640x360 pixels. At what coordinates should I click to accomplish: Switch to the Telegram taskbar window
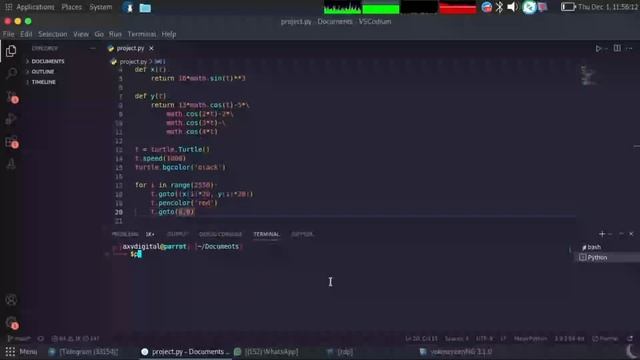click(84, 351)
